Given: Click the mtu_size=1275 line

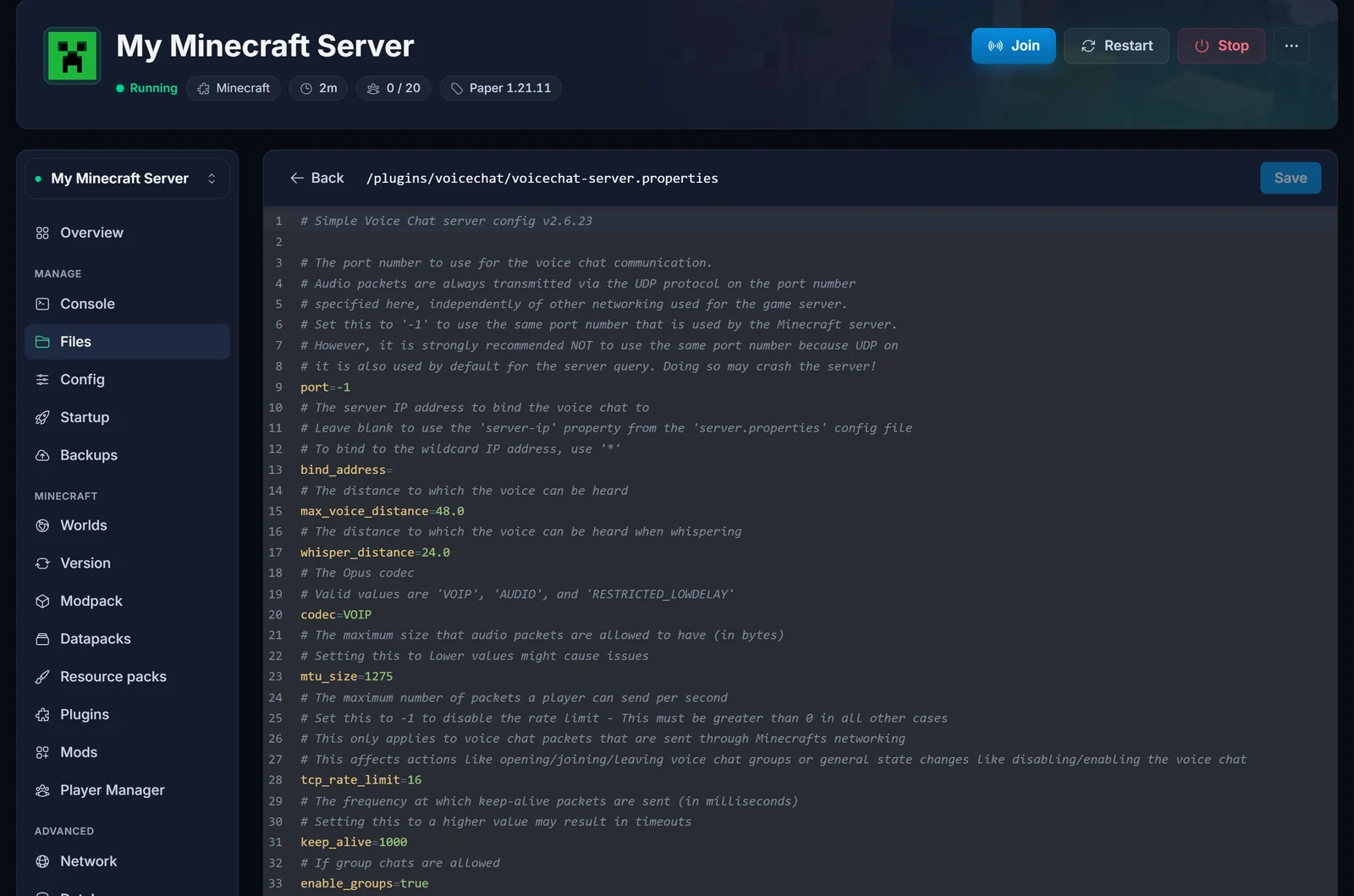Looking at the screenshot, I should [346, 676].
